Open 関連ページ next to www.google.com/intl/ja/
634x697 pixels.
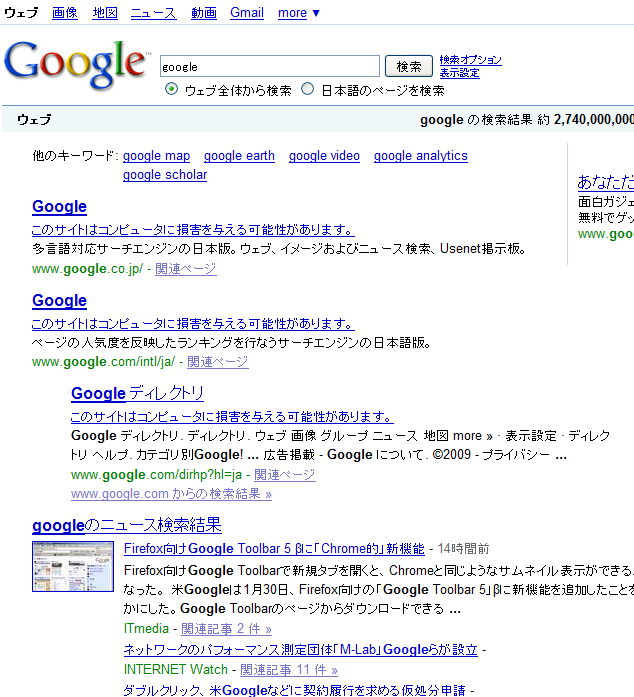pyautogui.click(x=217, y=362)
